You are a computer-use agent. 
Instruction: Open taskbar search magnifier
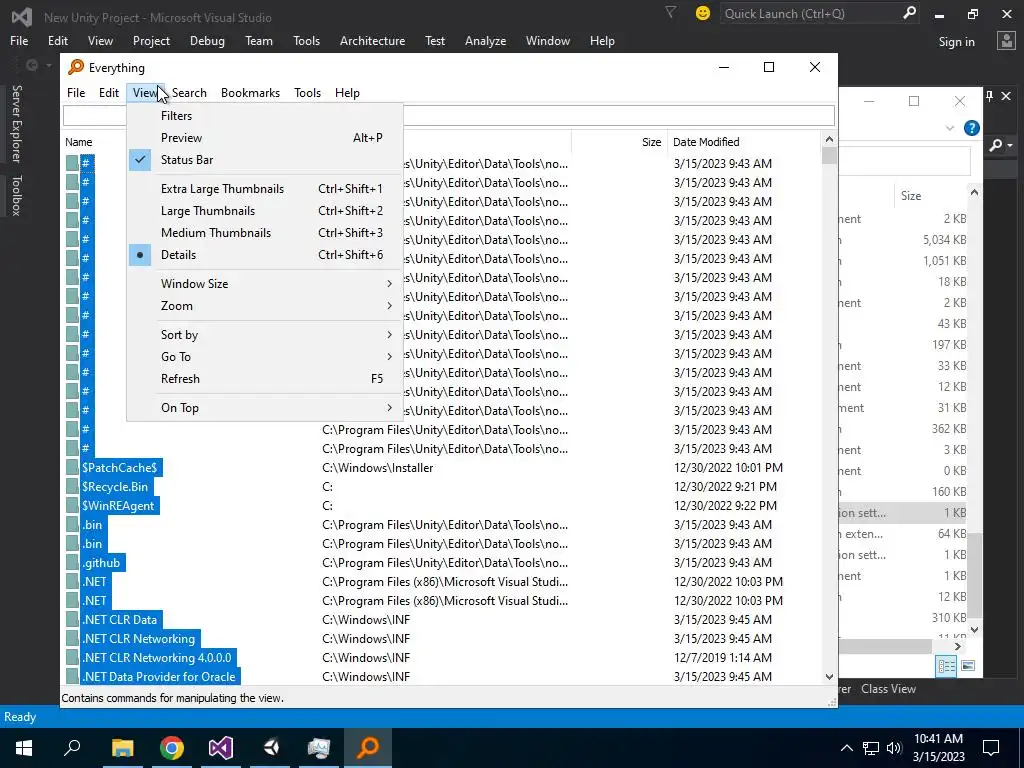[72, 747]
